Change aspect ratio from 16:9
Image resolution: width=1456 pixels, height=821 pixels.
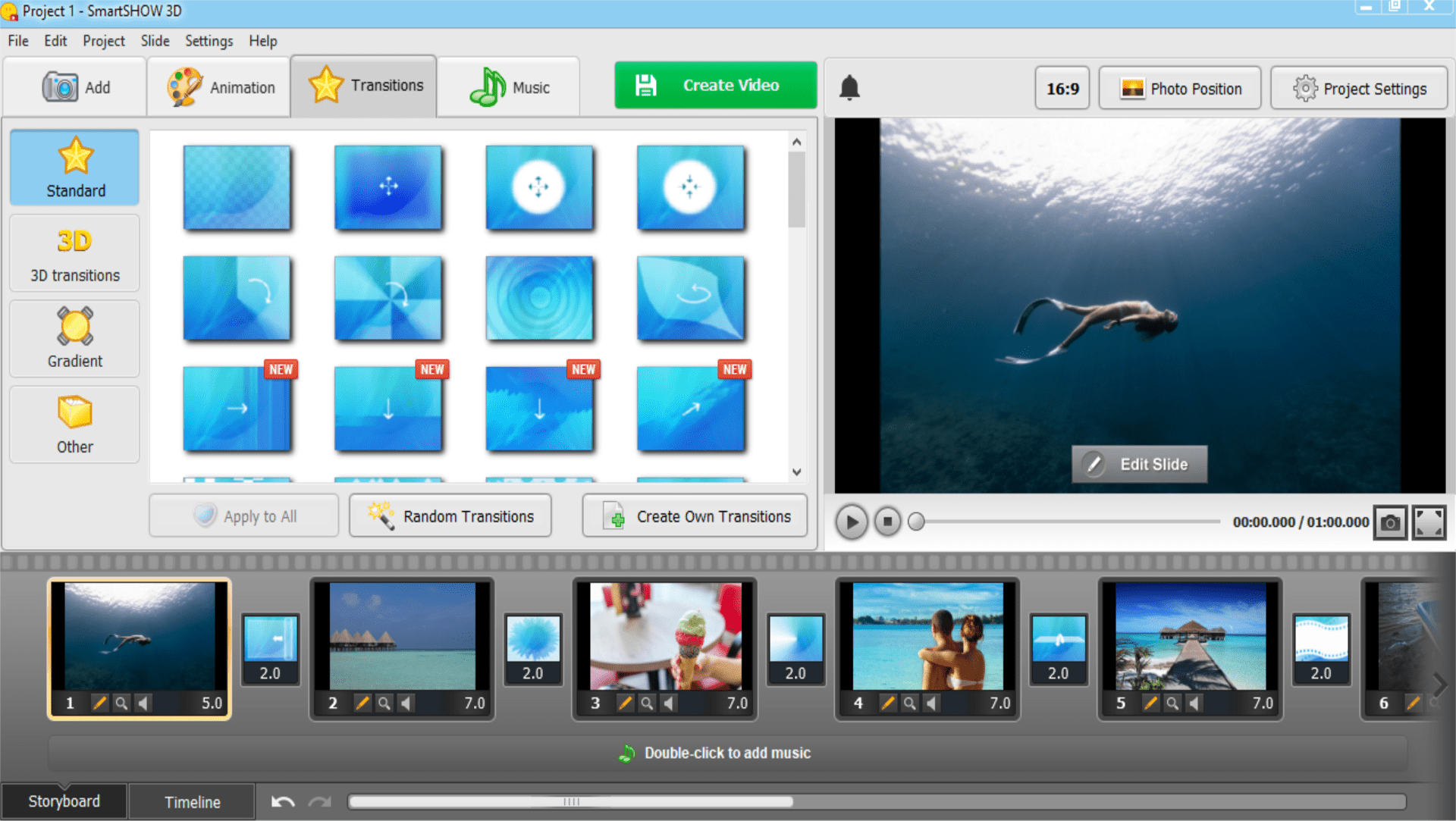point(1062,88)
